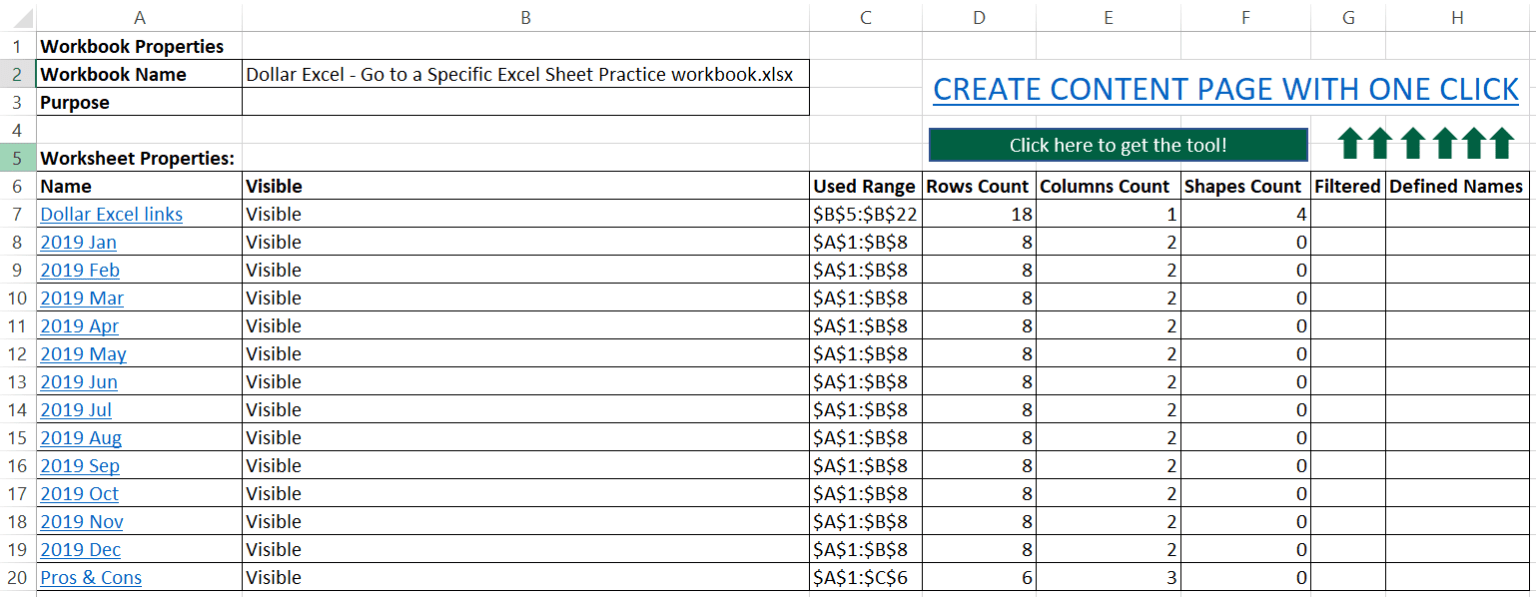Select column A header
The image size is (1536, 597).
pos(139,17)
